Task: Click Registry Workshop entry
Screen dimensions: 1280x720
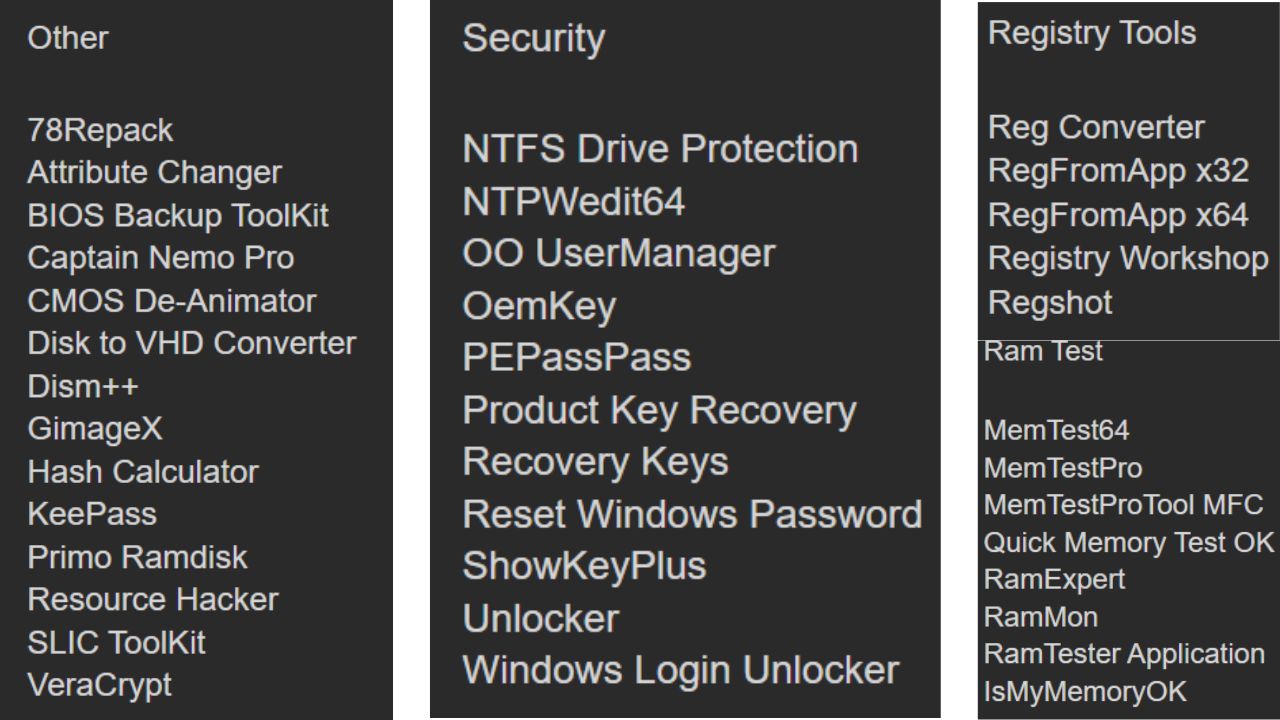Action: point(1127,258)
